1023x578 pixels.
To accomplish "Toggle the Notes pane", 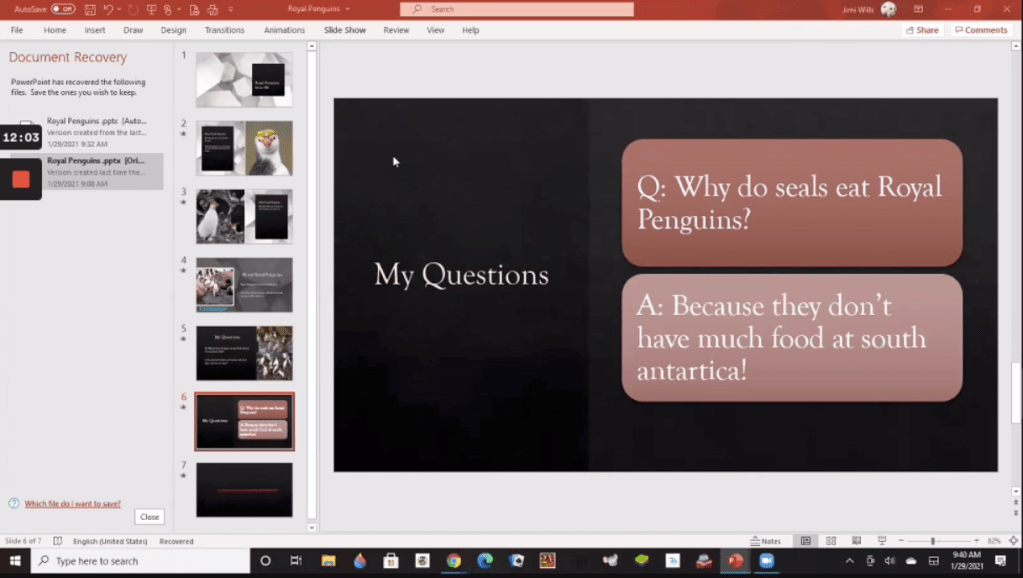I will 765,541.
